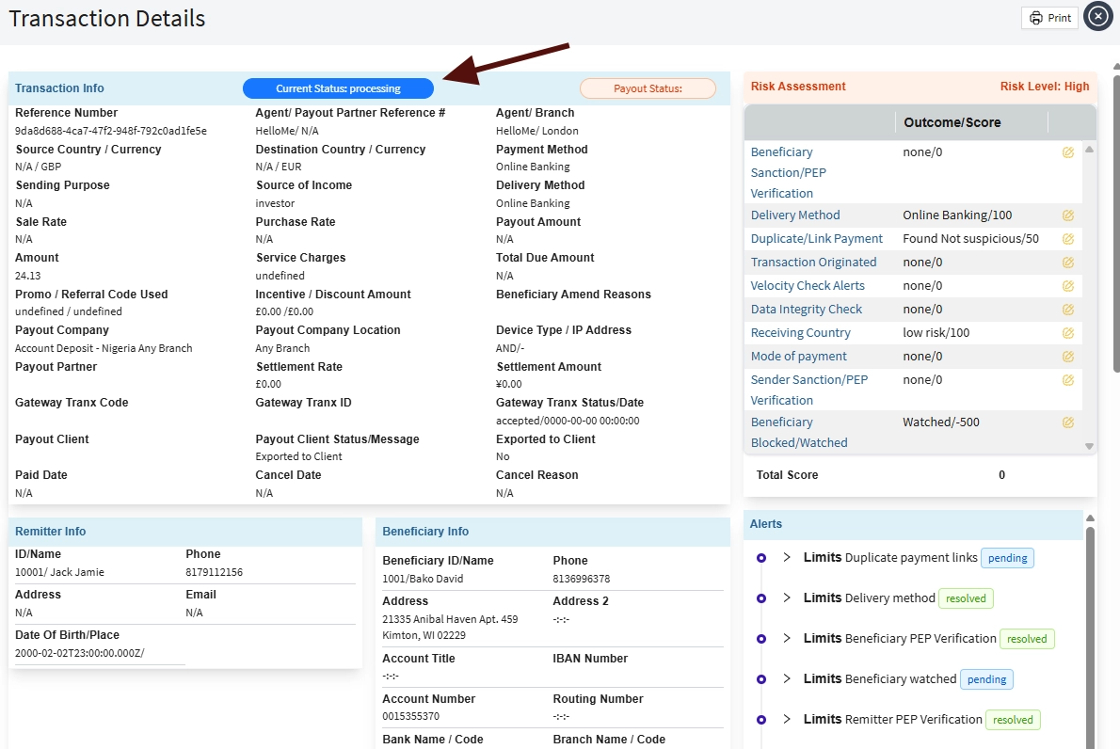The width and height of the screenshot is (1120, 749).
Task: Click timeline dot for Remitter PEP Verification
Action: 761,719
